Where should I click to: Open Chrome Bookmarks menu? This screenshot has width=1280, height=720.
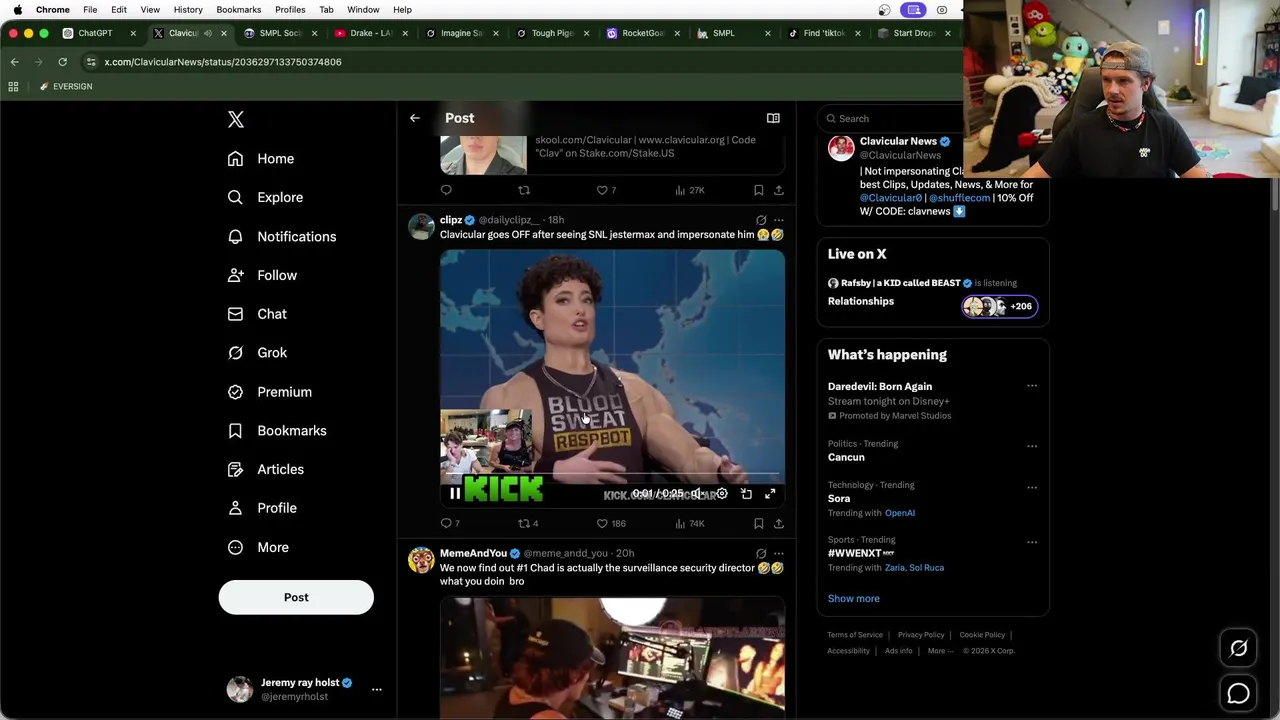pos(238,10)
